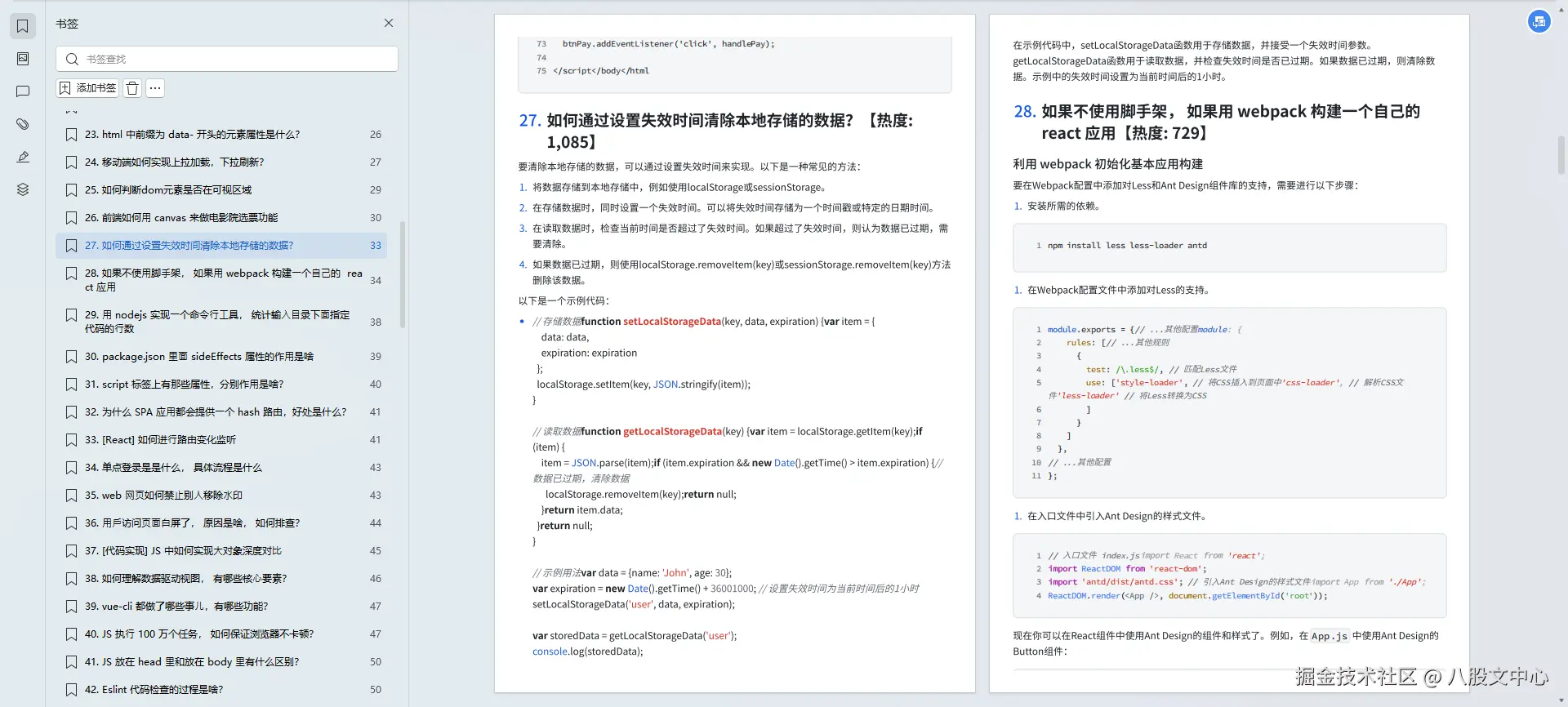Click page number 33 in bookmark list
The width and height of the screenshot is (1568, 707).
pyautogui.click(x=376, y=246)
